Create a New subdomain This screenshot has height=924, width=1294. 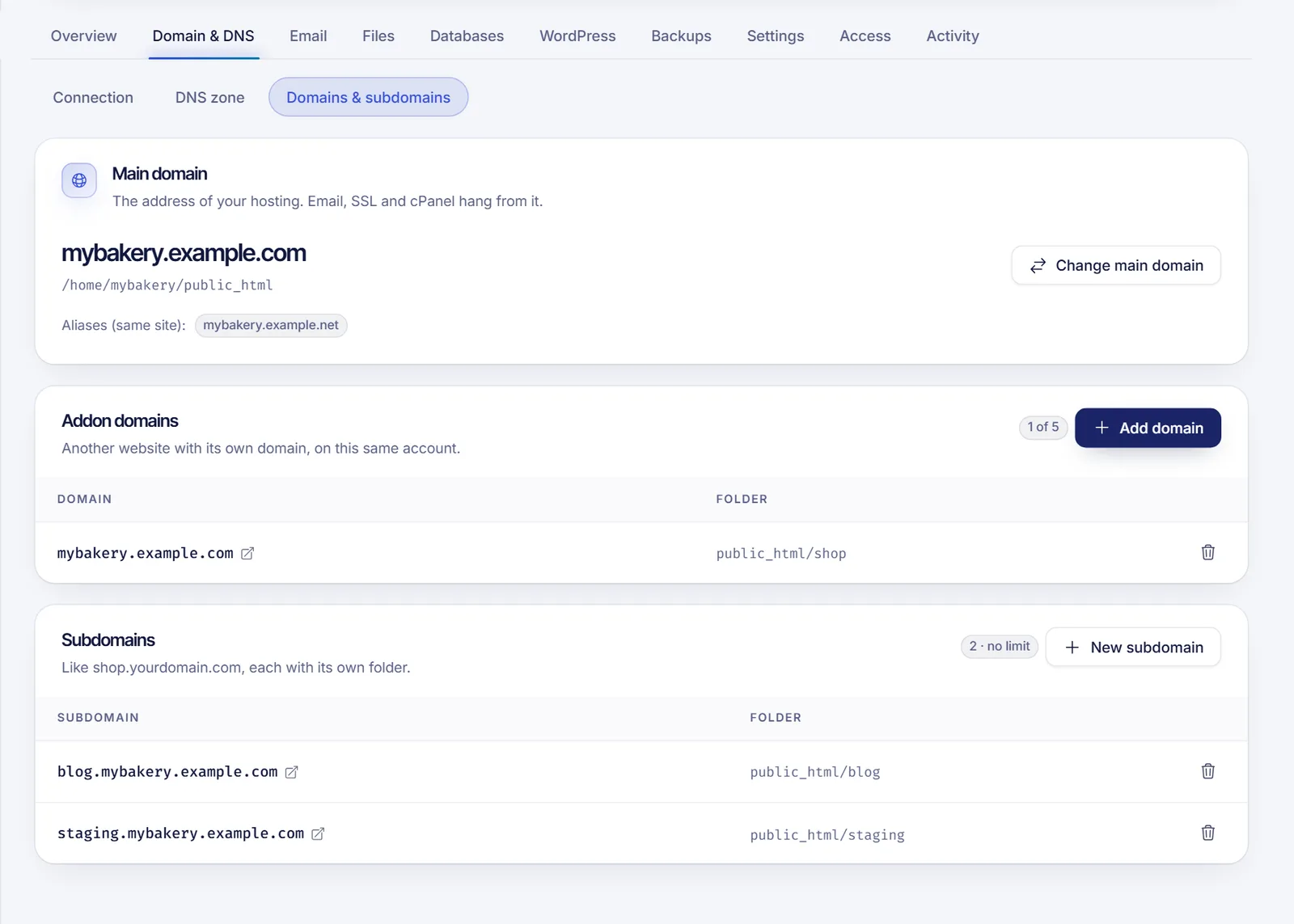click(x=1133, y=647)
